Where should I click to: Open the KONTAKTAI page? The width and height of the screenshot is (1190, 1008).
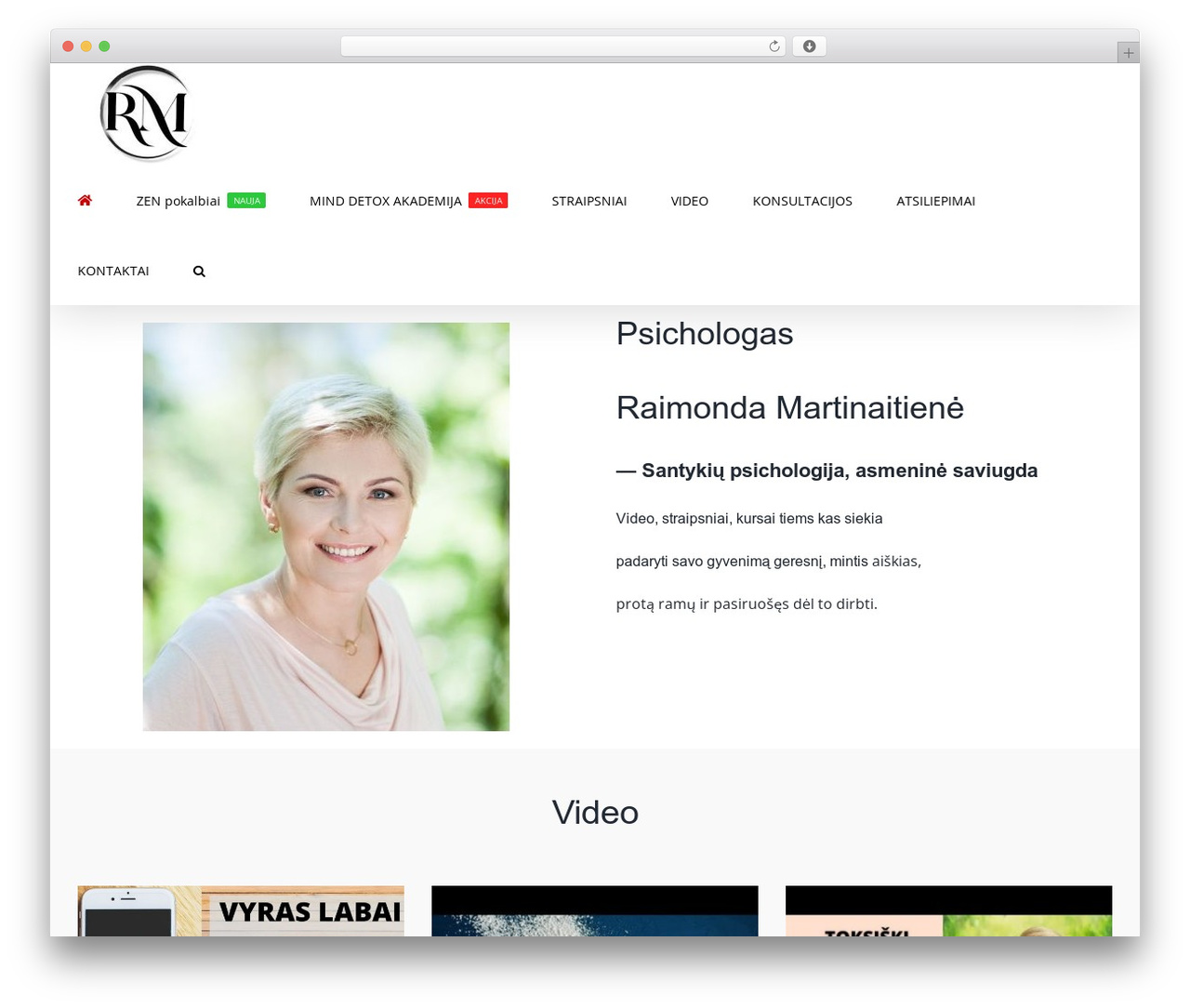click(112, 271)
